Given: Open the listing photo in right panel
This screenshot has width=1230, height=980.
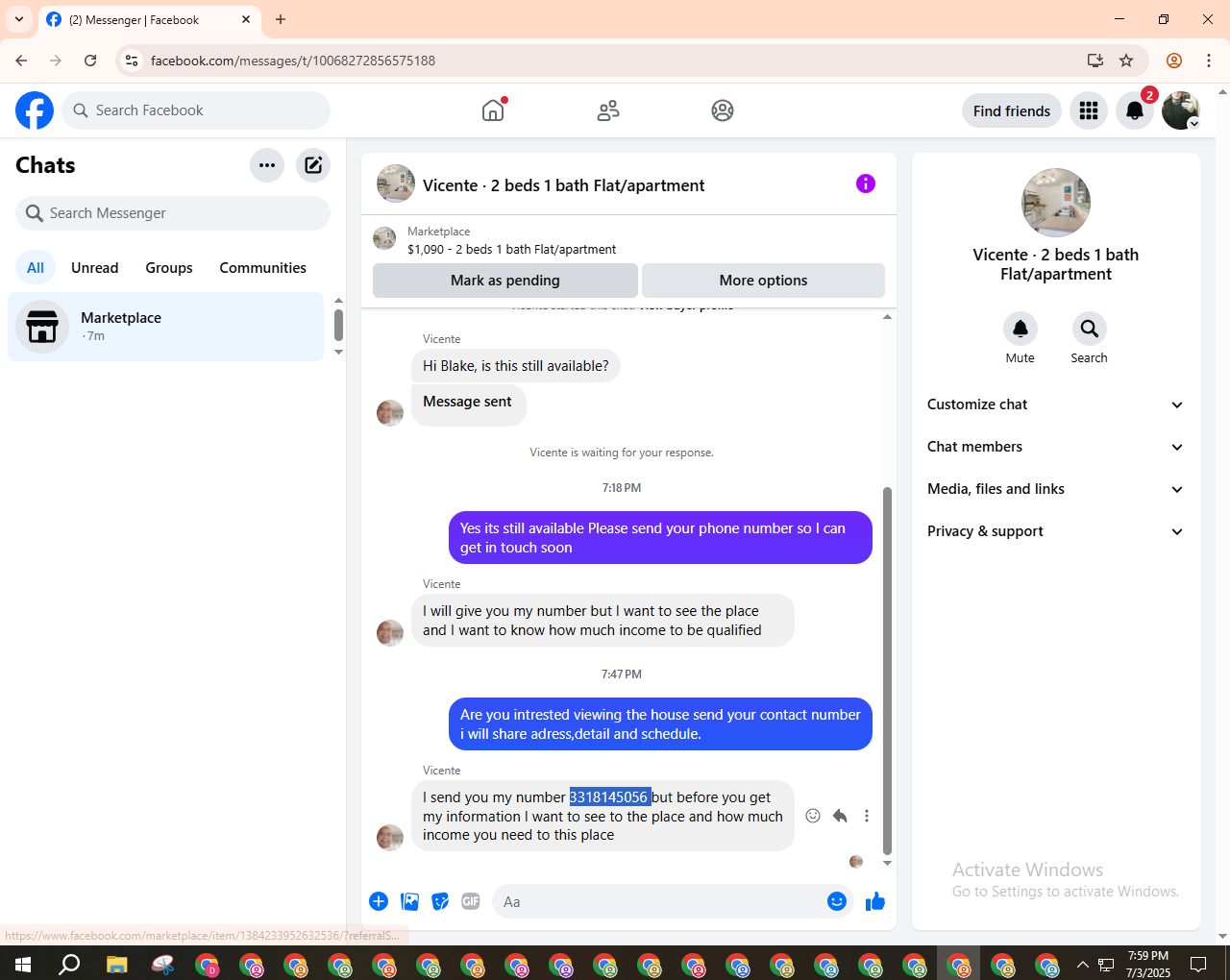Looking at the screenshot, I should point(1056,203).
